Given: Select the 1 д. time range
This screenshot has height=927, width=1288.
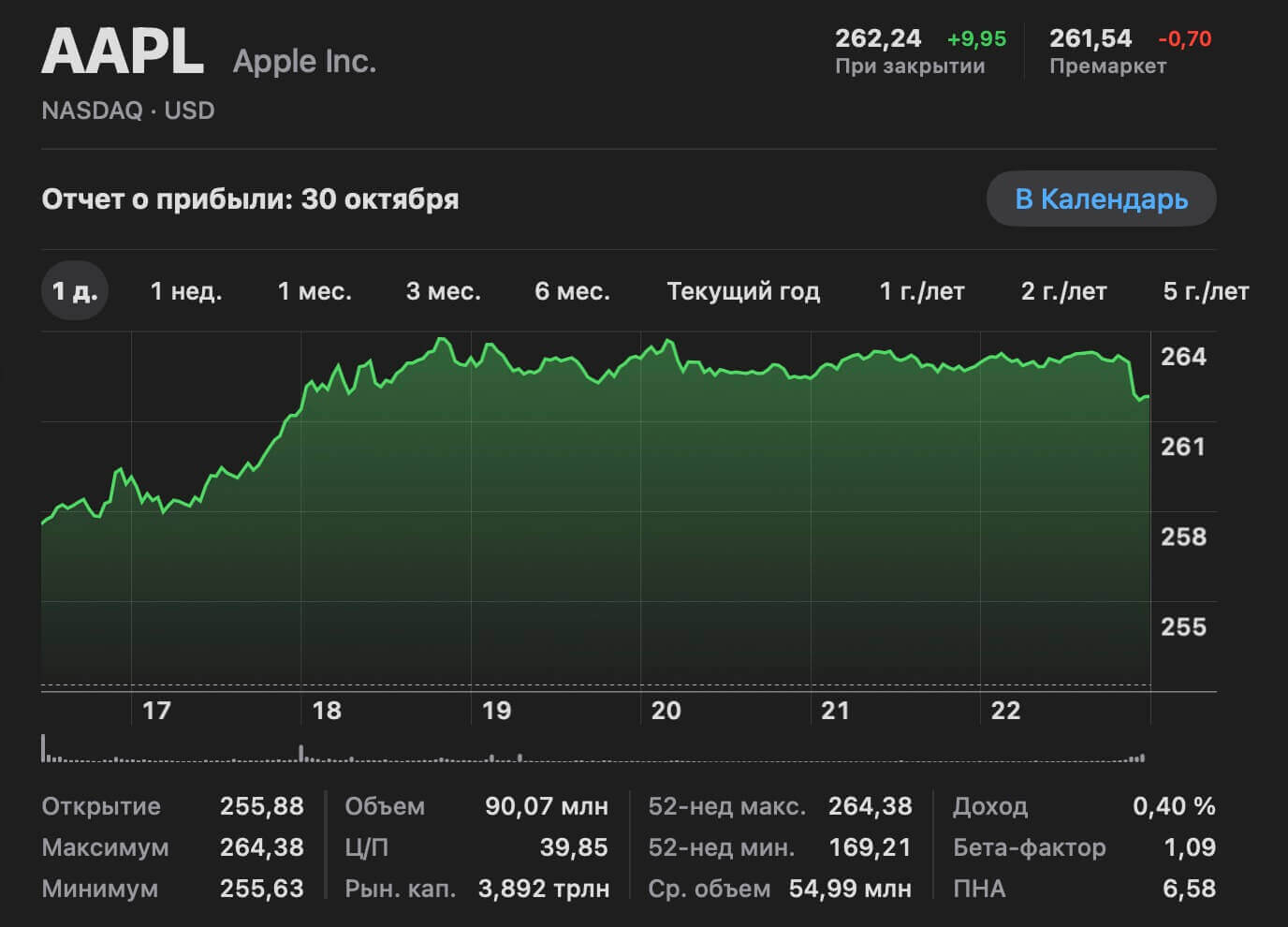Looking at the screenshot, I should click(75, 291).
